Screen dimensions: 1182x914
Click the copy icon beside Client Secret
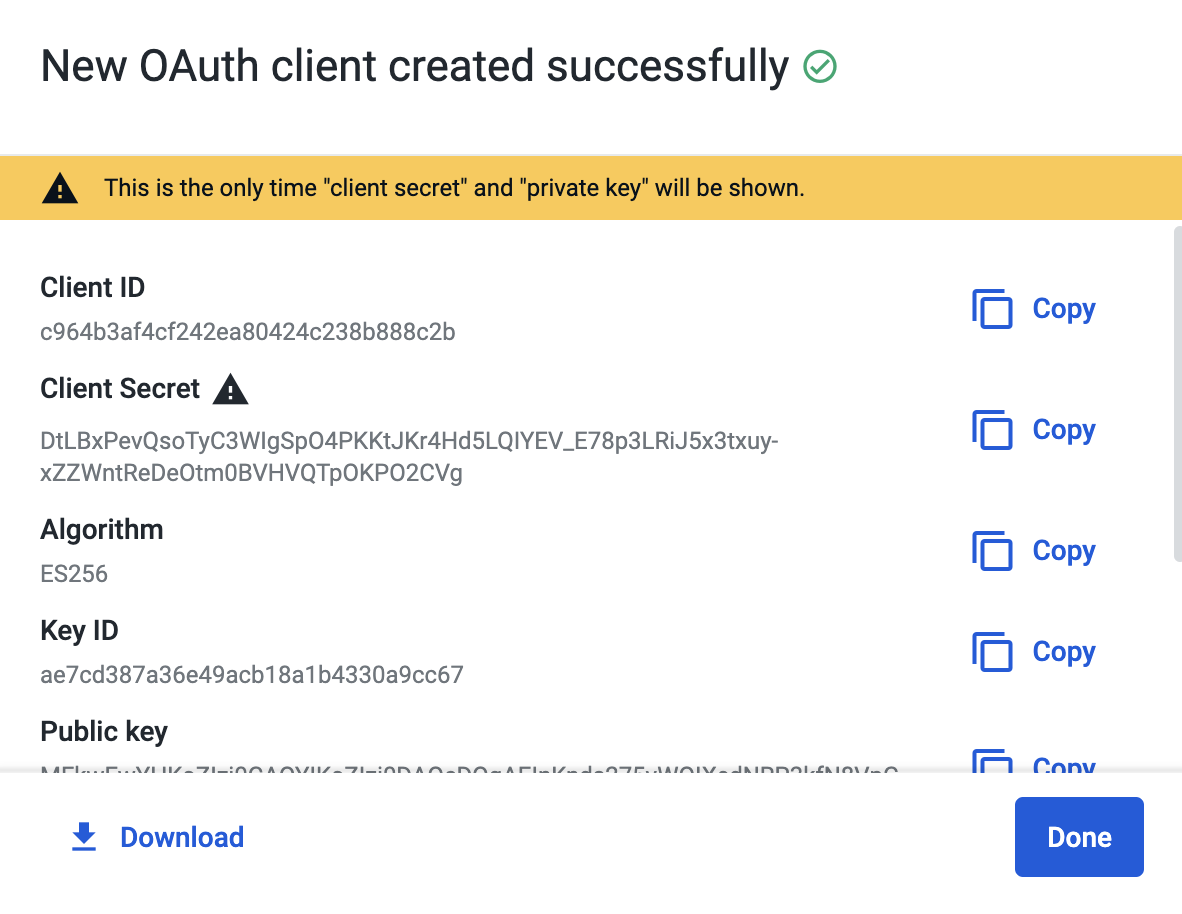tap(992, 430)
